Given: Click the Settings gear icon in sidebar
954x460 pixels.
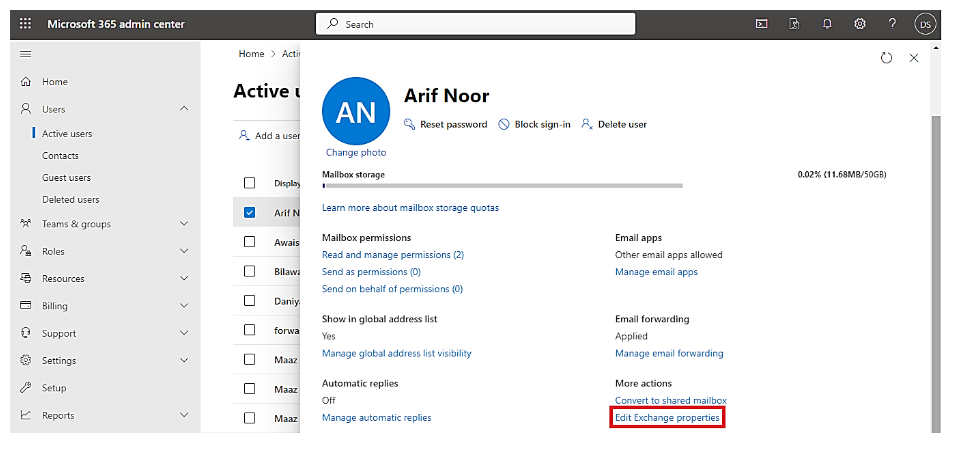Looking at the screenshot, I should tap(26, 360).
